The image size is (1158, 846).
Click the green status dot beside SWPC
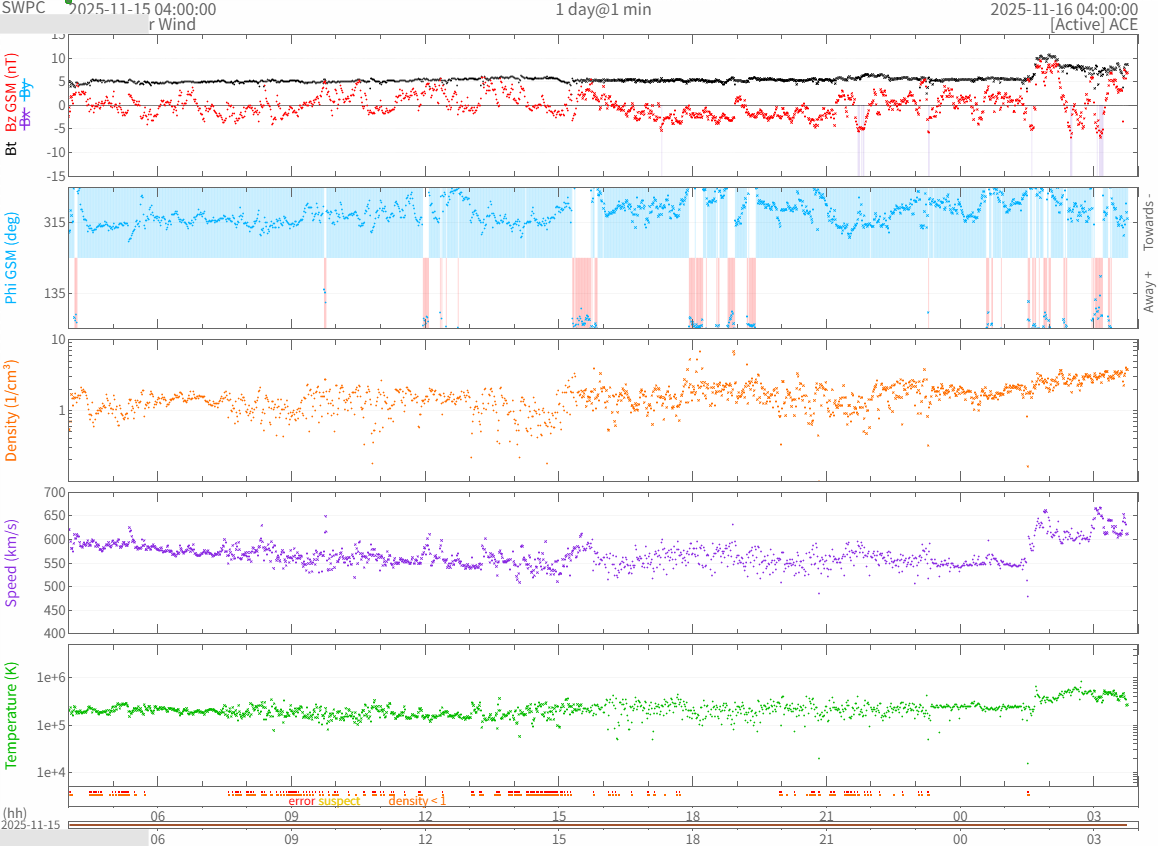click(x=69, y=2)
